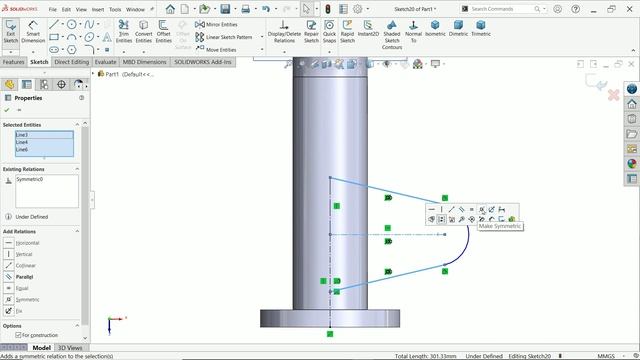The image size is (640, 360).
Task: Click the Save icon in title bar
Action: point(225,9)
